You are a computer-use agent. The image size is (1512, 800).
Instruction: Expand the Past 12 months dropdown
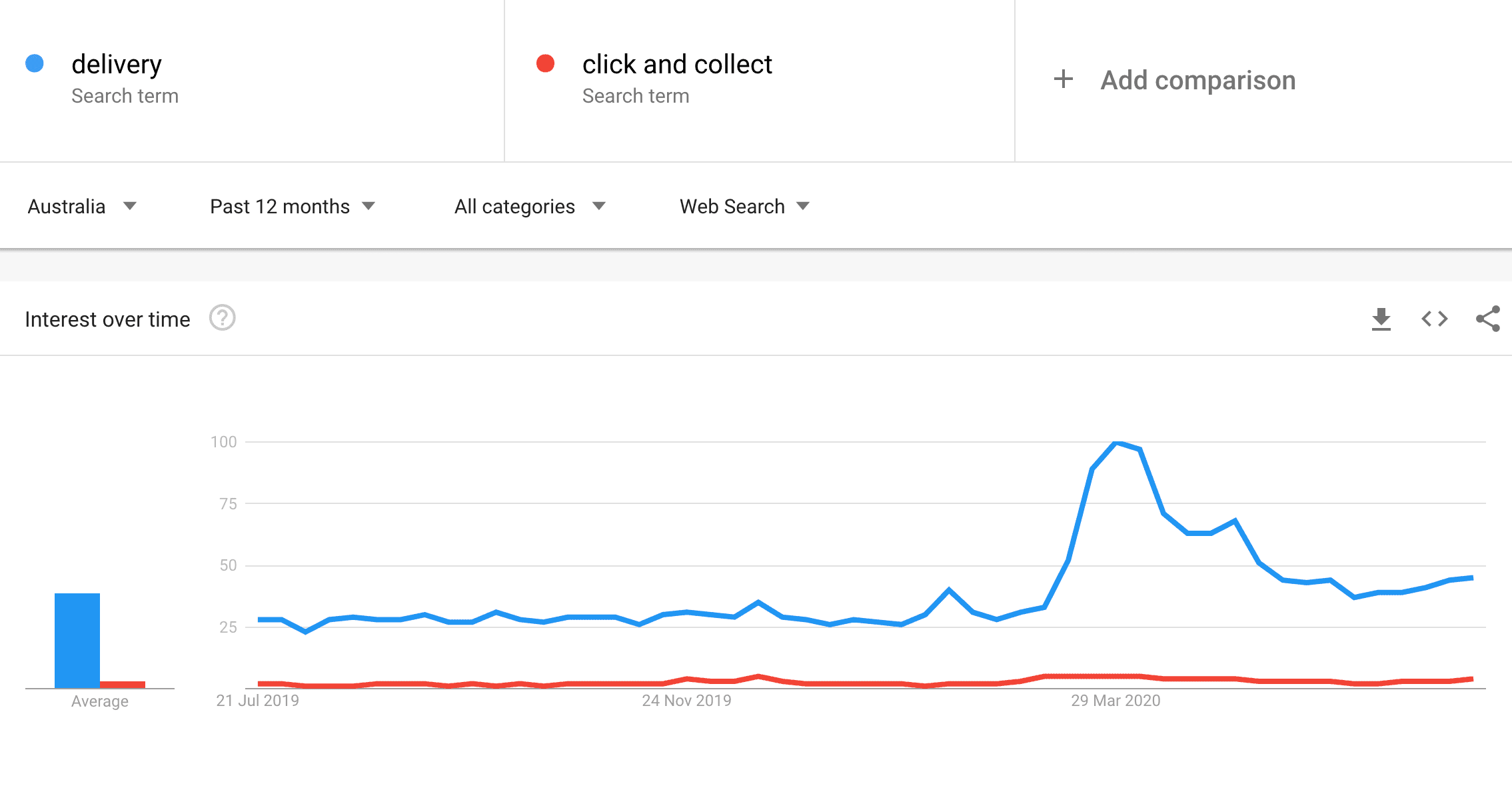click(293, 207)
